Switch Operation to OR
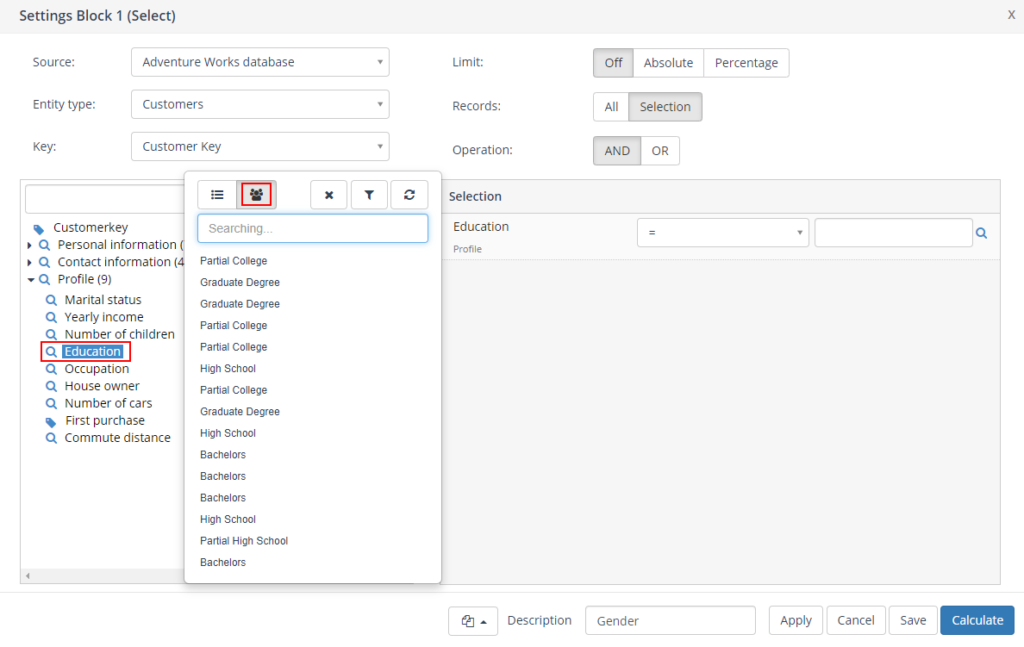Image resolution: width=1024 pixels, height=647 pixels. (660, 151)
